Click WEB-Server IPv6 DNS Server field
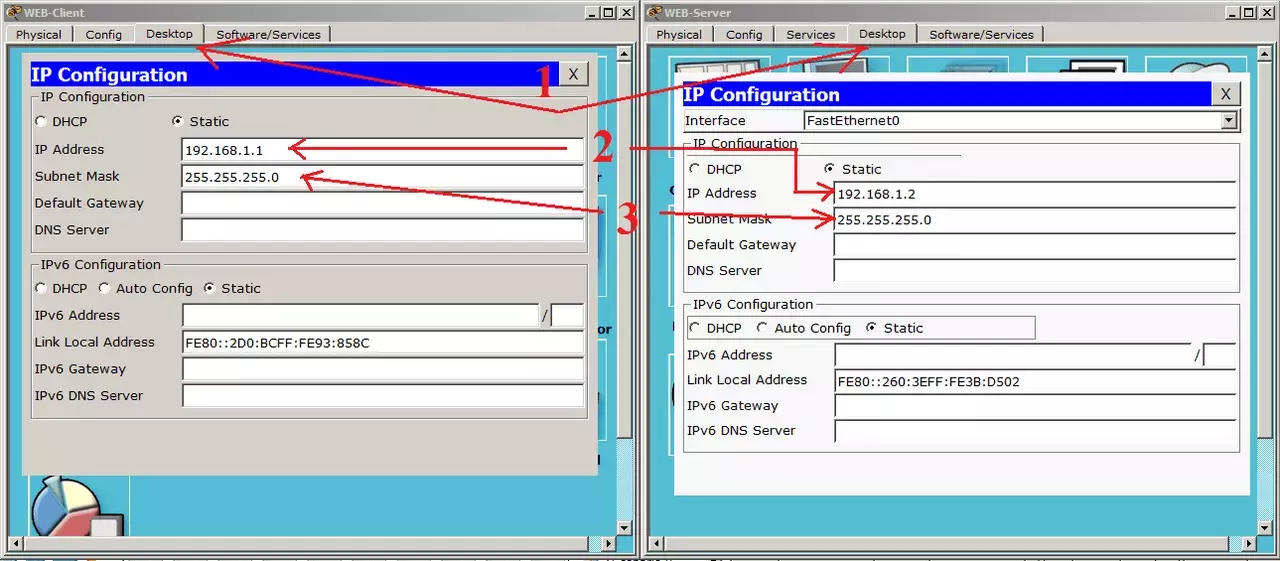Screen dimensions: 1280x561 [1035, 431]
